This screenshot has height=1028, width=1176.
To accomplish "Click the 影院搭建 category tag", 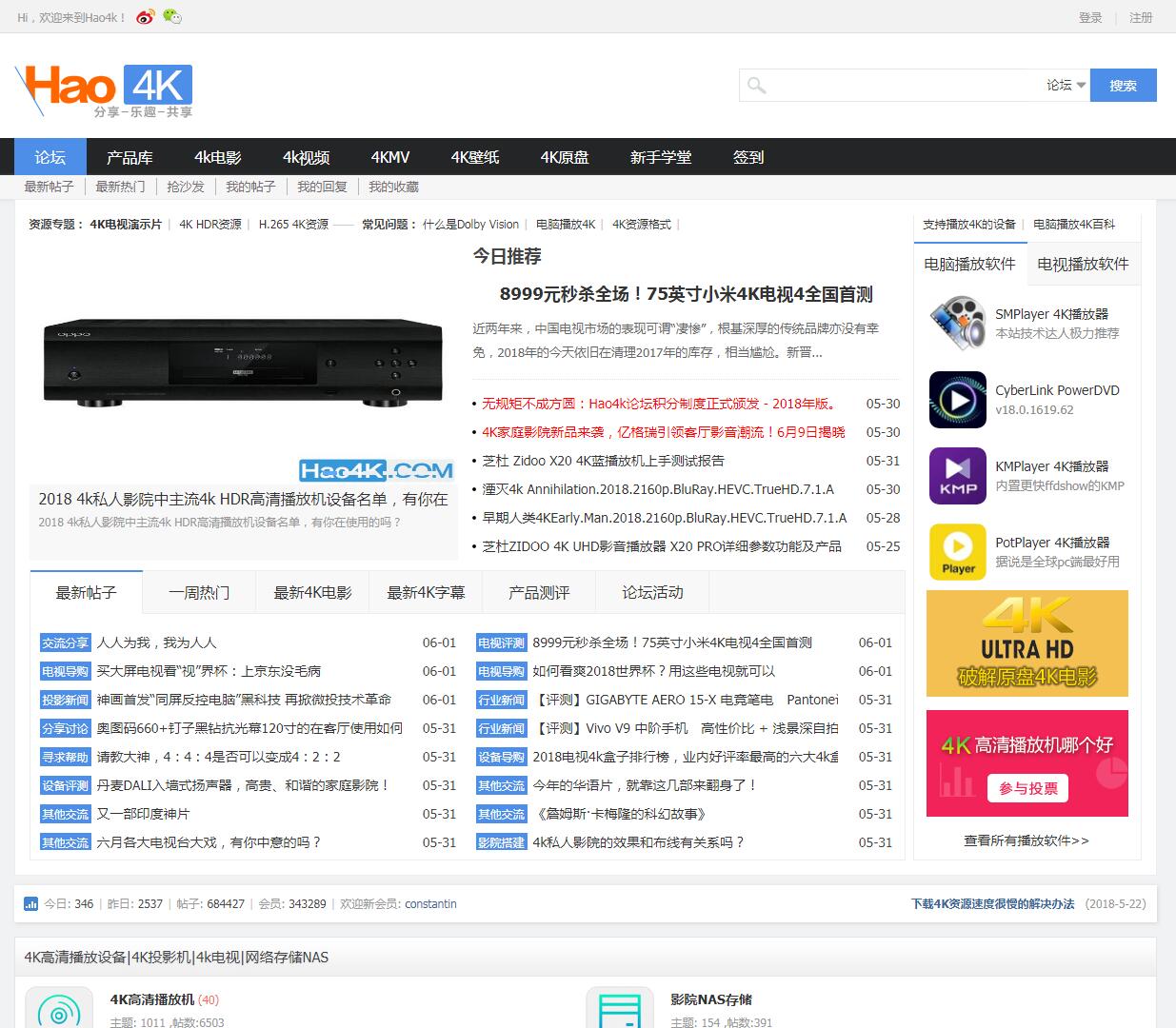I will pyautogui.click(x=501, y=842).
